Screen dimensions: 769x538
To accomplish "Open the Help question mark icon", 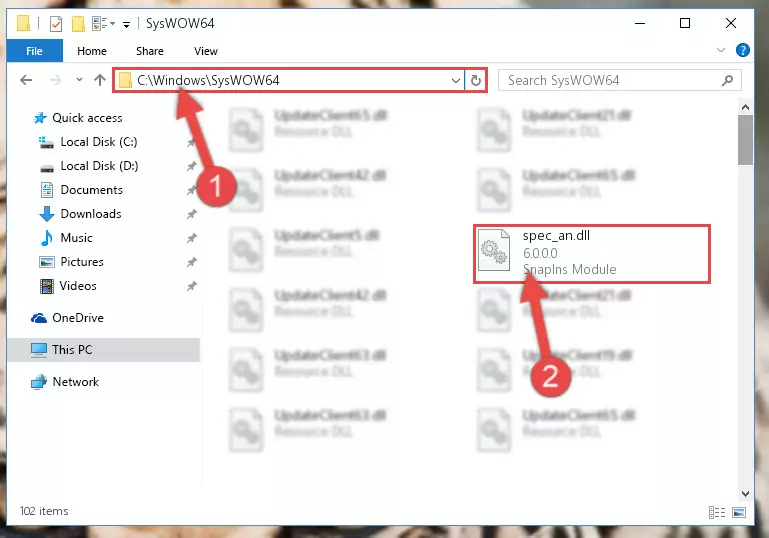I will pyautogui.click(x=743, y=50).
